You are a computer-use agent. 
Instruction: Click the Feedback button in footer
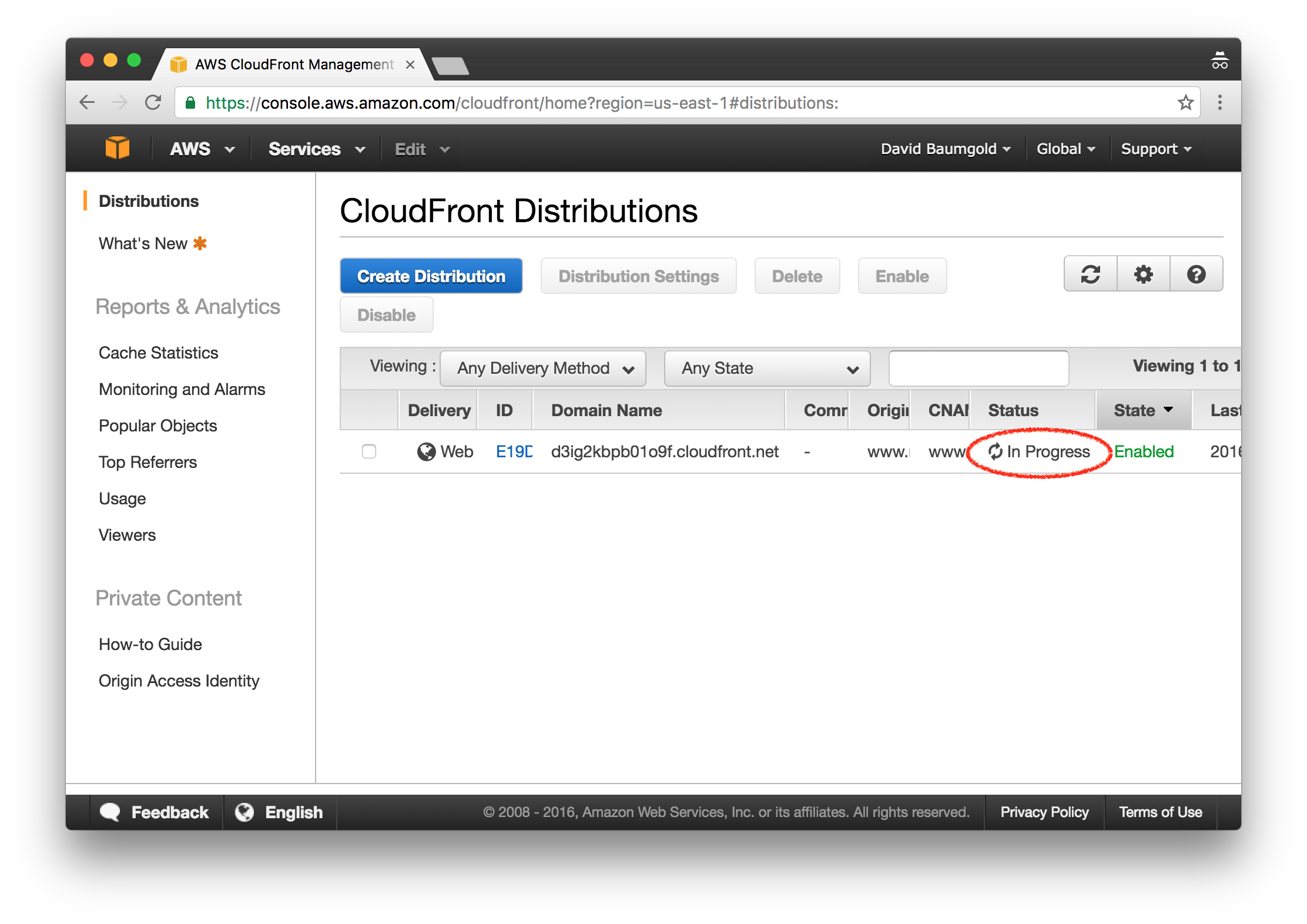156,812
